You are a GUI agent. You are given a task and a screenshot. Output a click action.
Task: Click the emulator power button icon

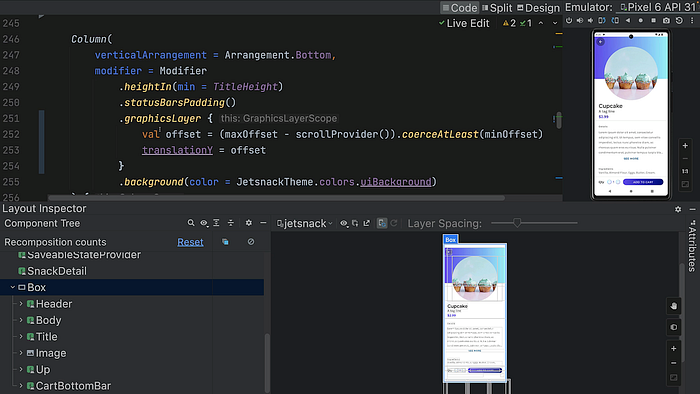pyautogui.click(x=569, y=21)
